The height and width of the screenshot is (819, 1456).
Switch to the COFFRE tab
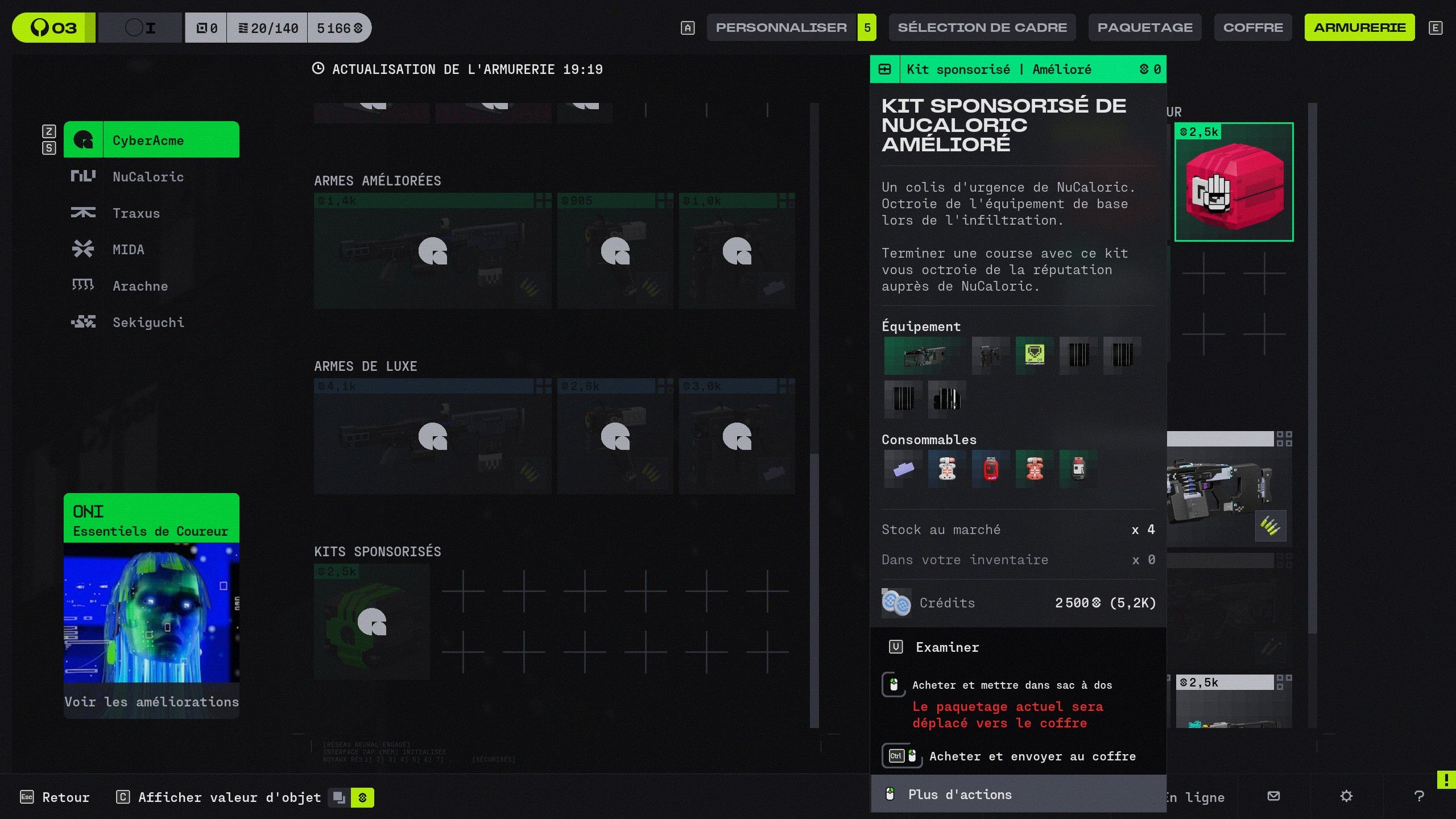(1252, 27)
